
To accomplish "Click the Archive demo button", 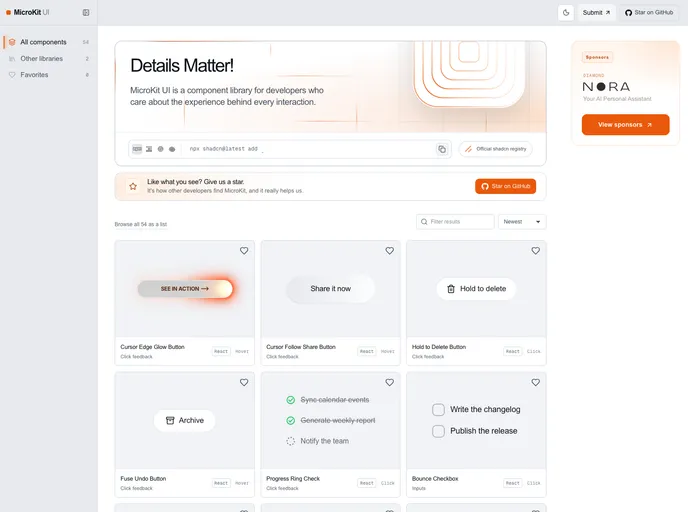I will [x=184, y=420].
